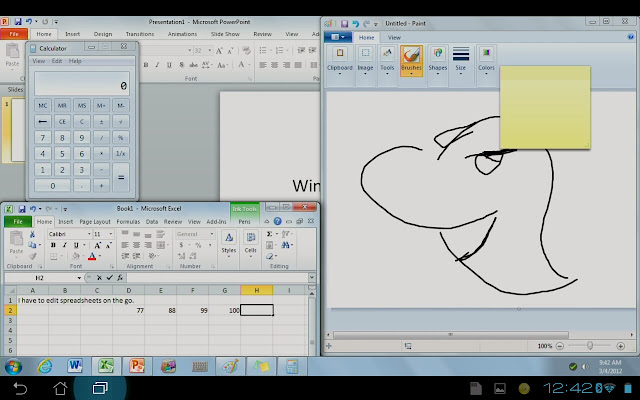Toggle Bold in the Excel Font group

tap(53, 245)
